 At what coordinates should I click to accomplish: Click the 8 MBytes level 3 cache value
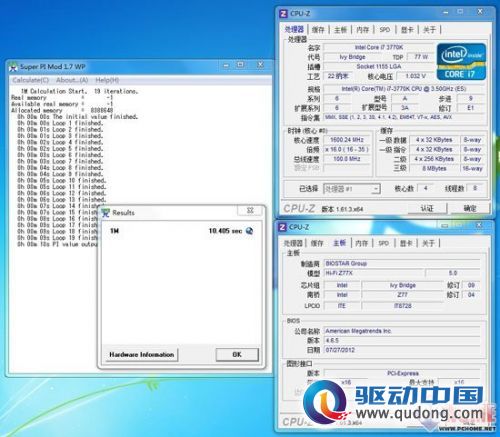434,169
